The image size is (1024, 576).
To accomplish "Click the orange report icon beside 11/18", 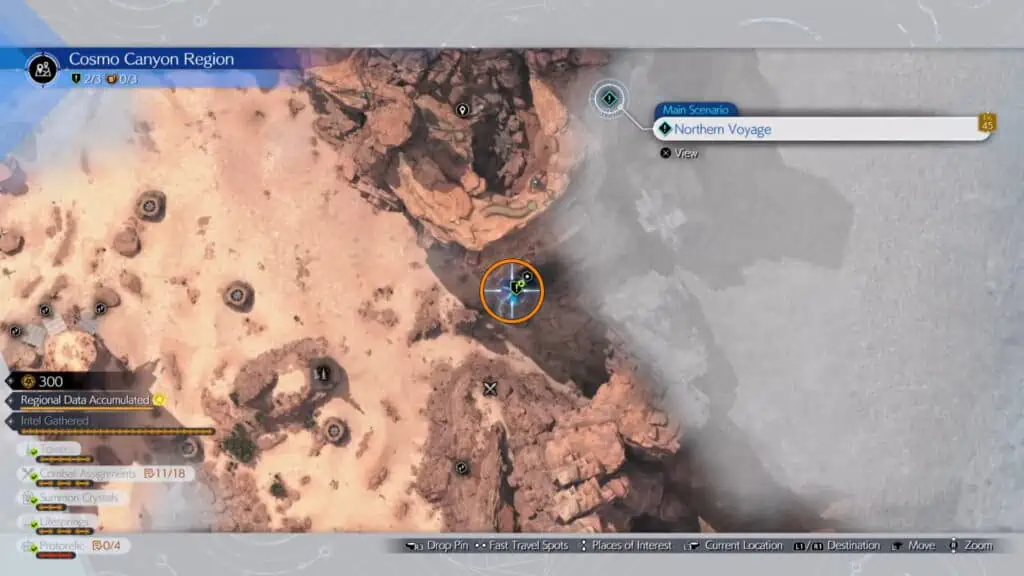I will click(149, 473).
